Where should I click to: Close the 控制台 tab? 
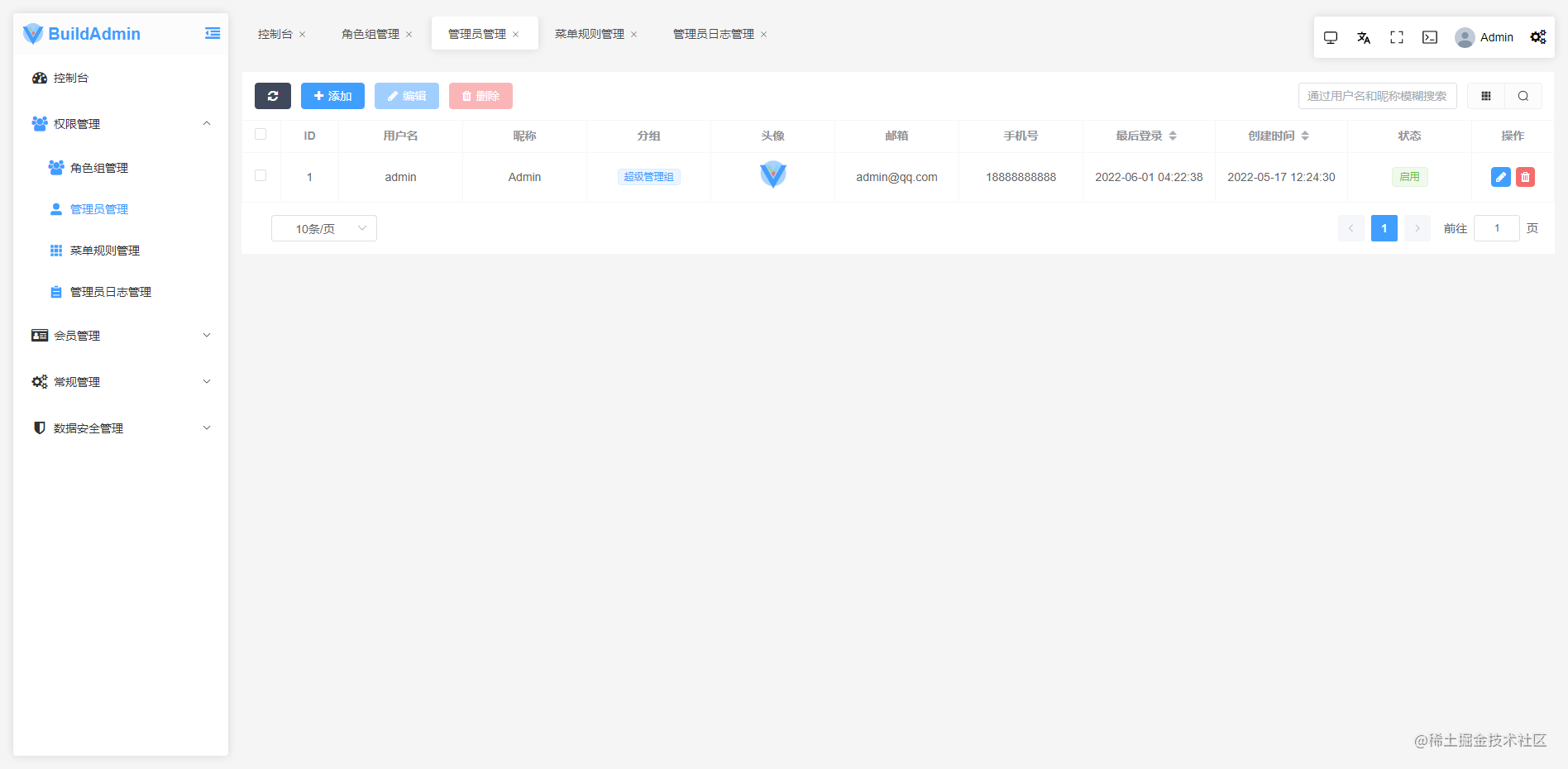[303, 35]
